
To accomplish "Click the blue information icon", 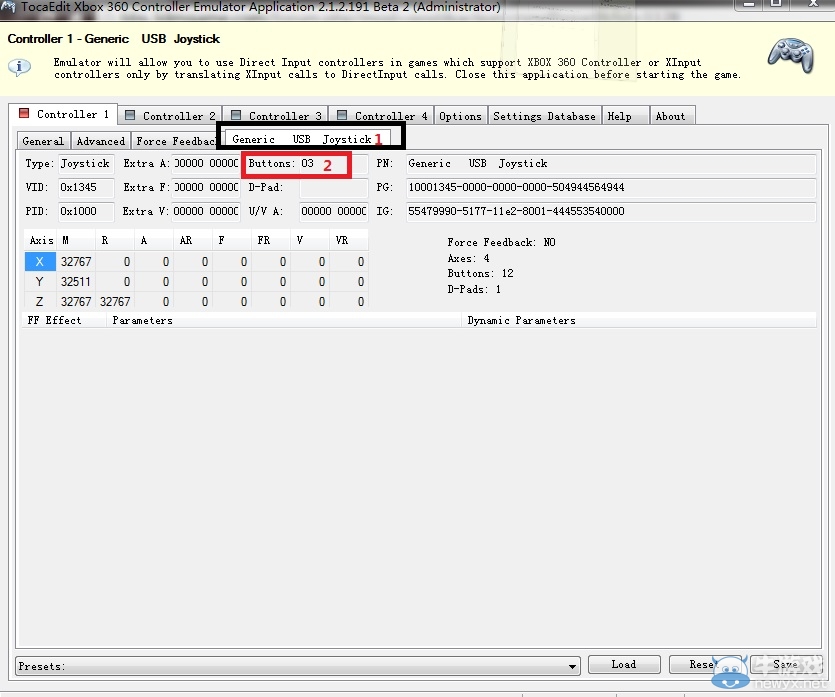I will click(19, 67).
